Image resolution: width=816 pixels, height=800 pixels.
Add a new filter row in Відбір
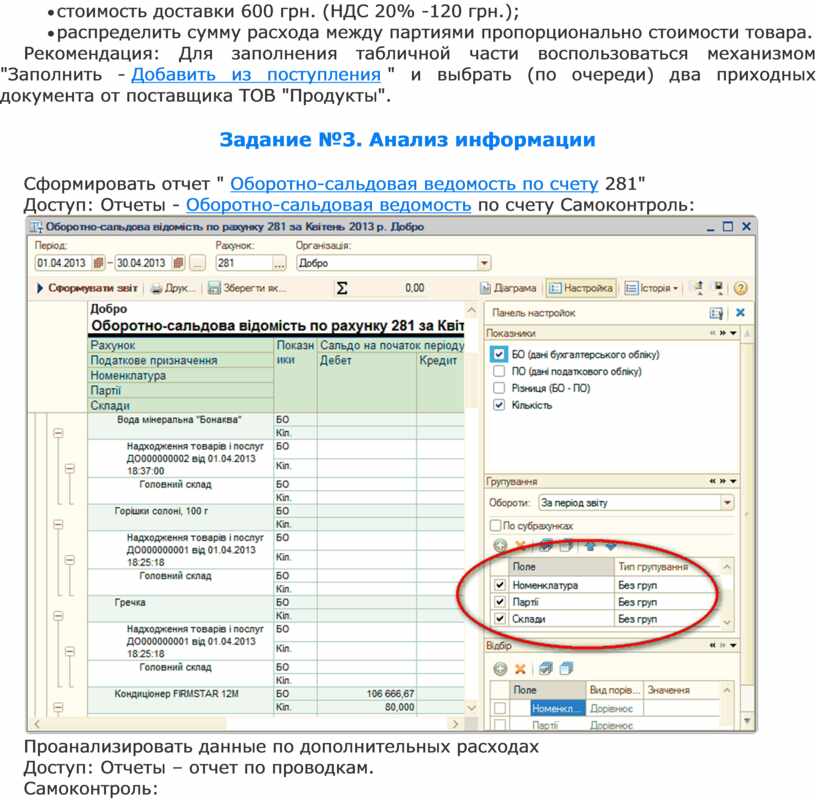click(500, 669)
